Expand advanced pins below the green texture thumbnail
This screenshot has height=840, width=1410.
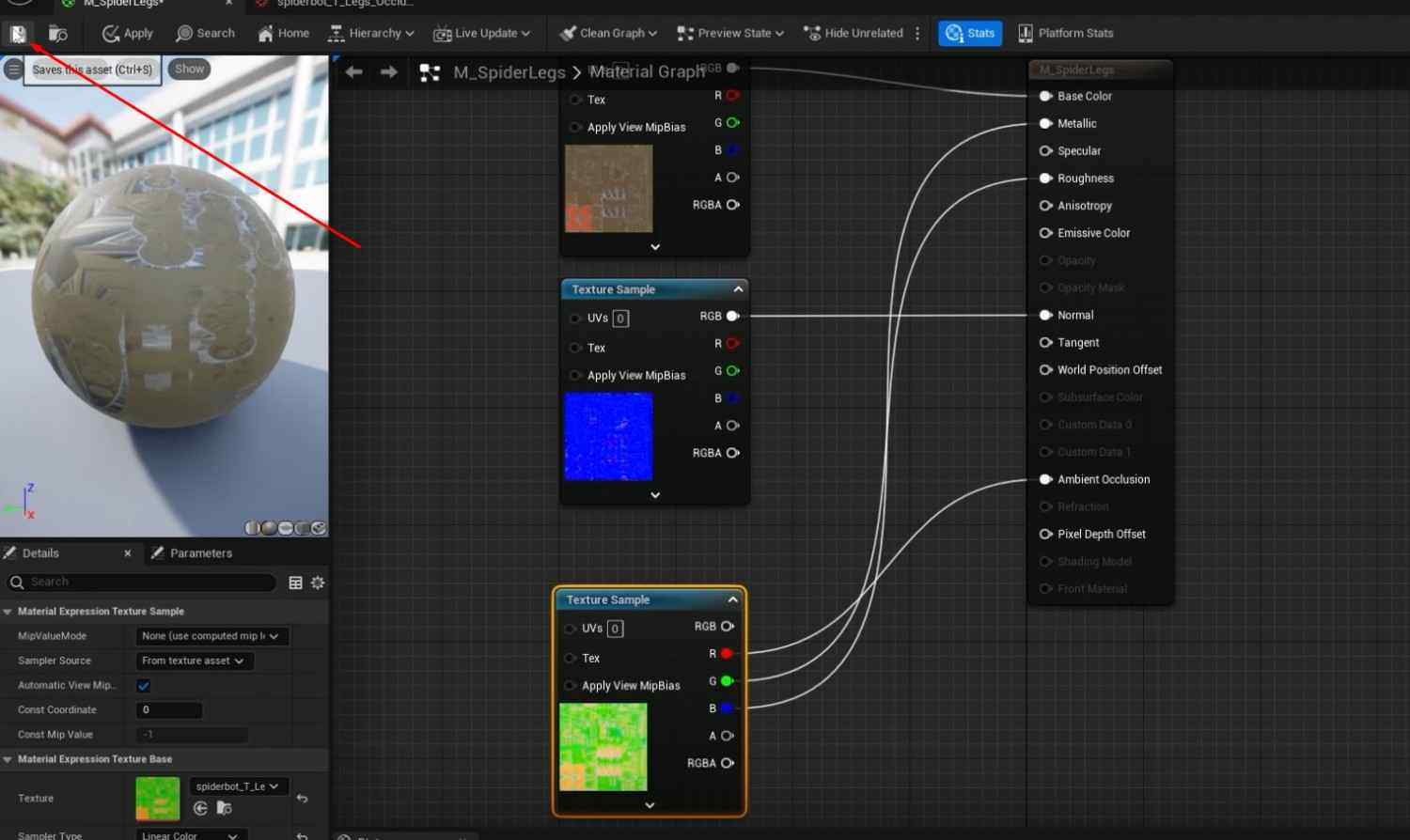point(650,805)
